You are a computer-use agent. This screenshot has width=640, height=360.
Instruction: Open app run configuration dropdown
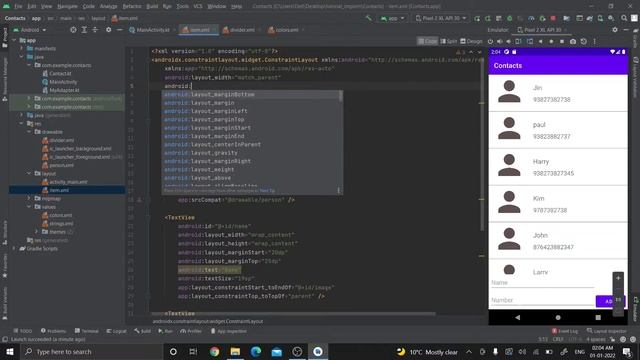point(393,18)
